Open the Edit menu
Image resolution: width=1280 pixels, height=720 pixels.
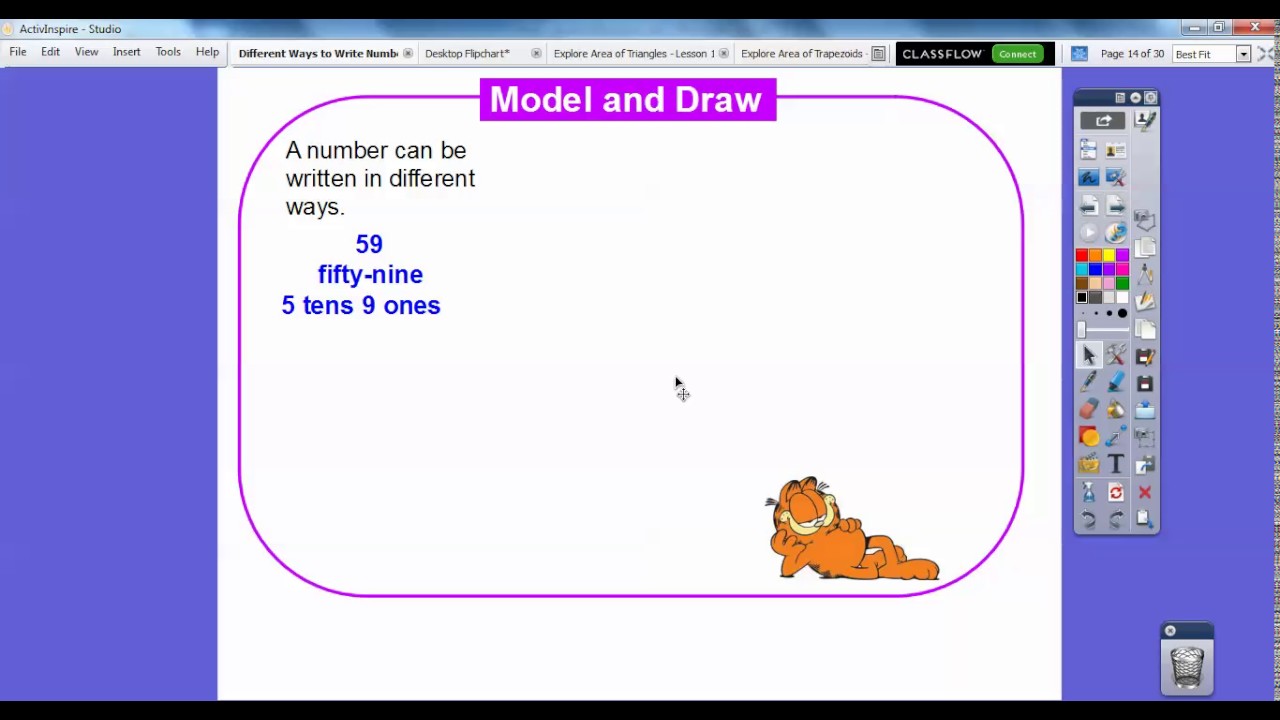click(50, 52)
